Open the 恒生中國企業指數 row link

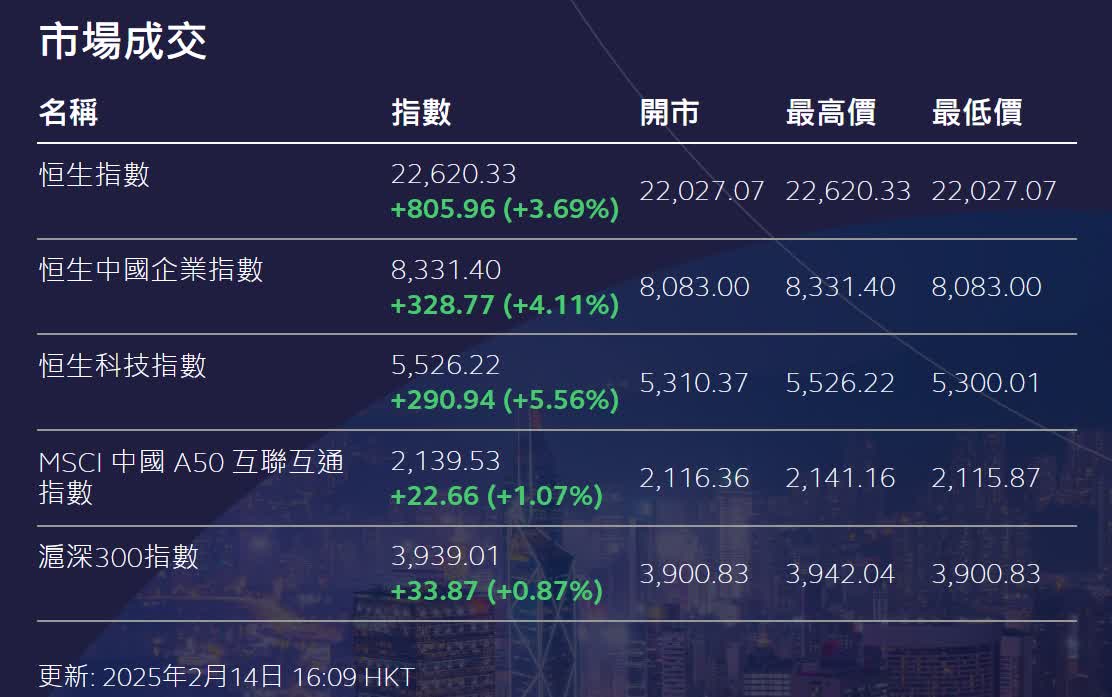(151, 270)
